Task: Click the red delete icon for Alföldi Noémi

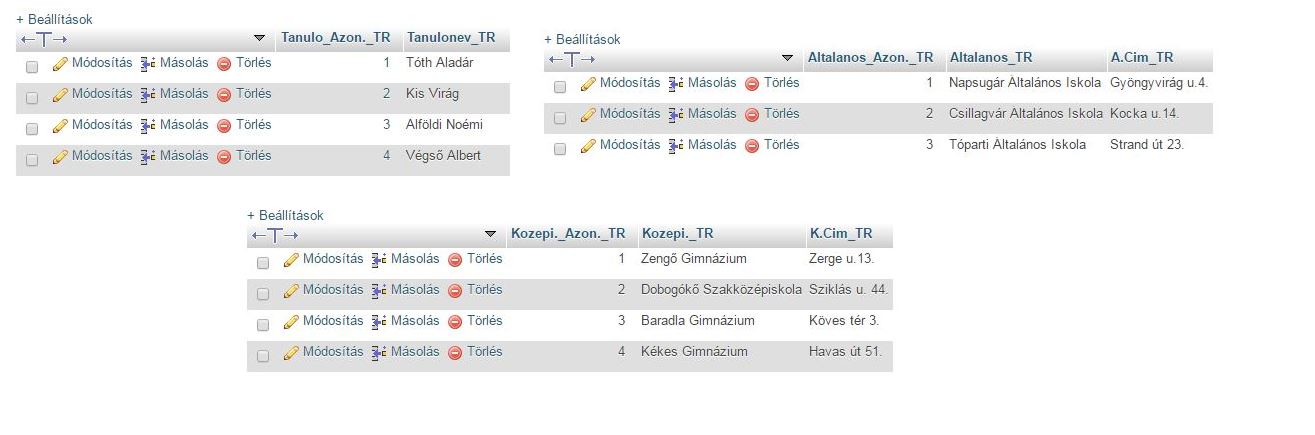Action: [224, 126]
